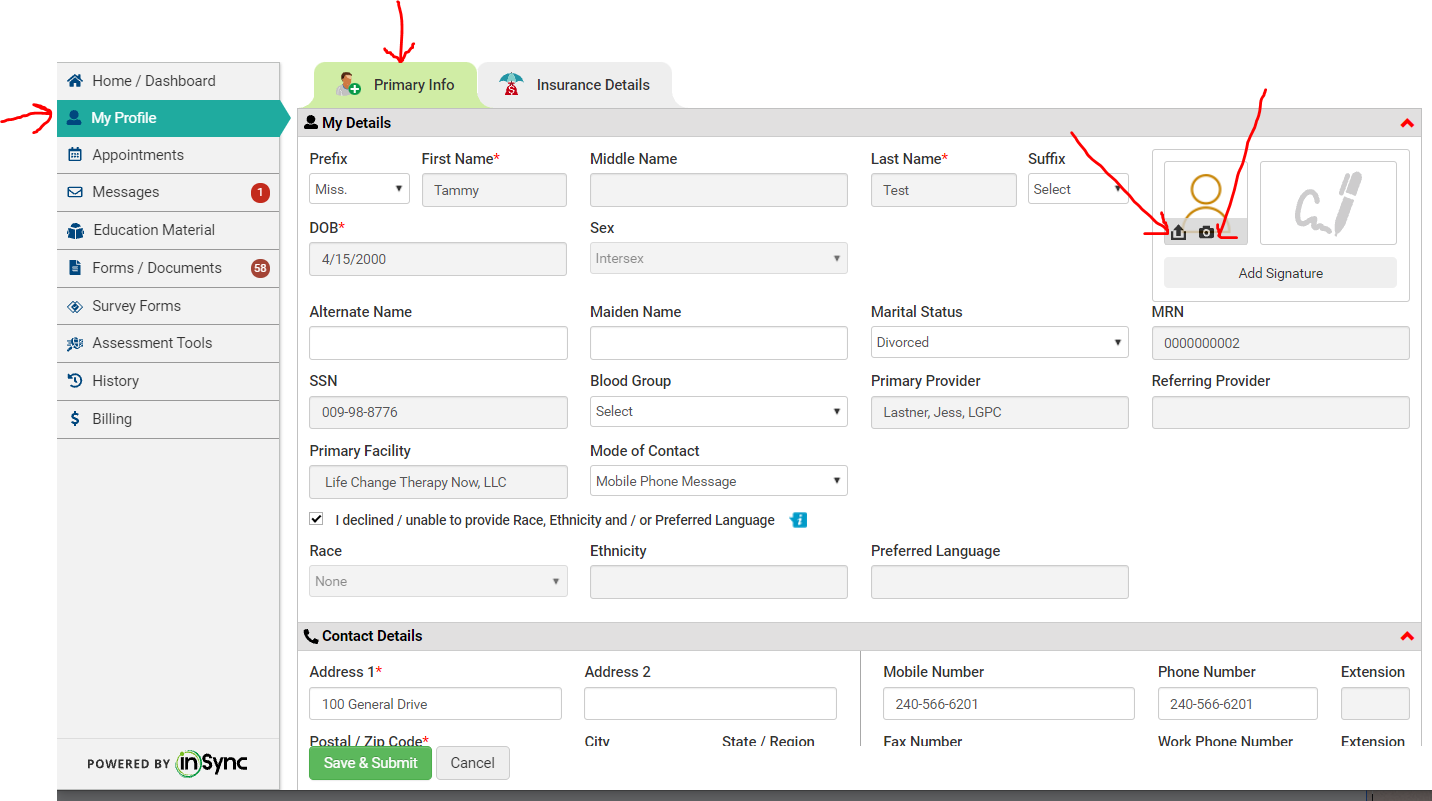
Task: Open the Mode of Contact dropdown
Action: (x=719, y=481)
